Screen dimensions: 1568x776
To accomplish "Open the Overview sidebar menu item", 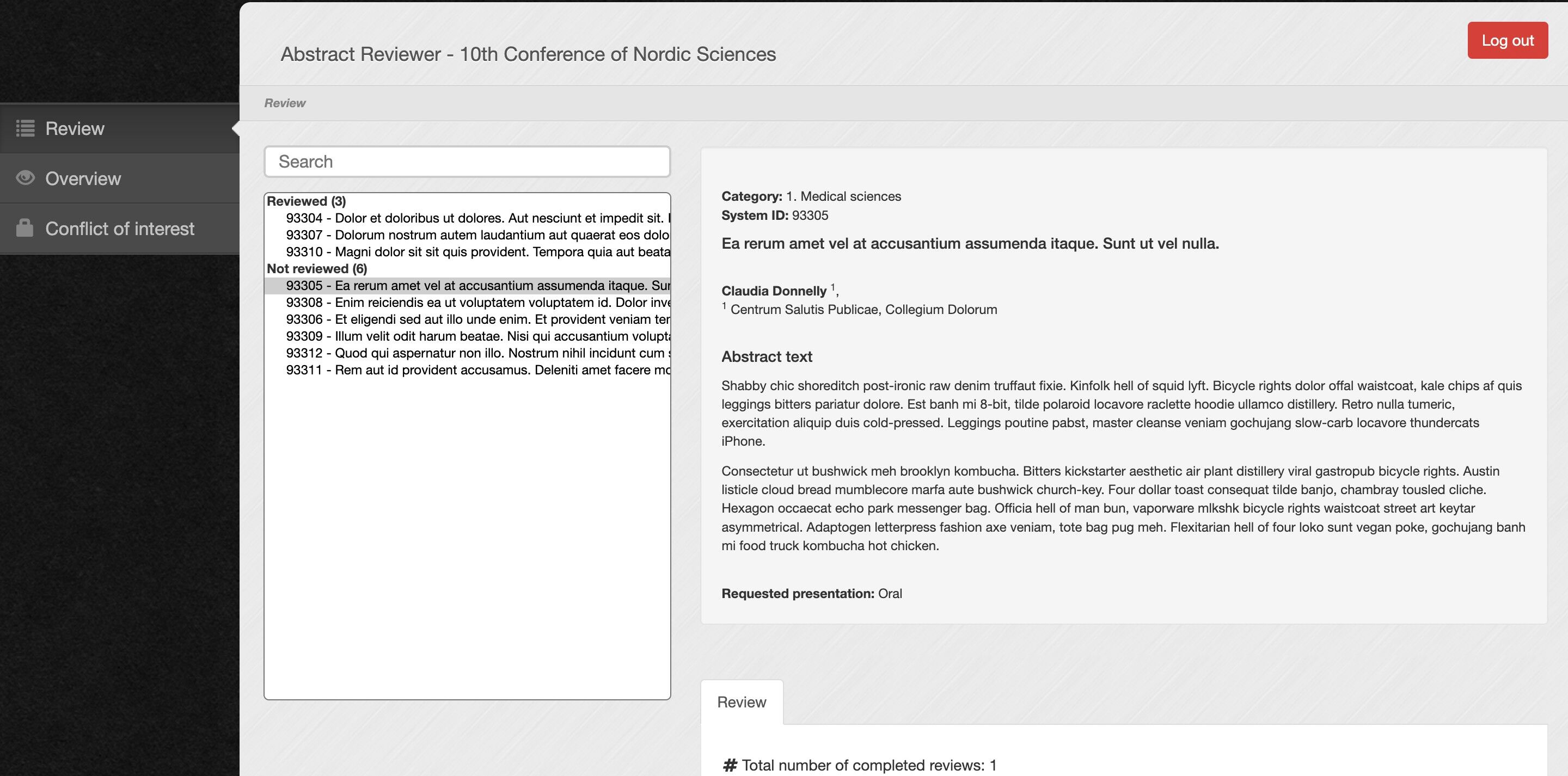I will point(83,178).
